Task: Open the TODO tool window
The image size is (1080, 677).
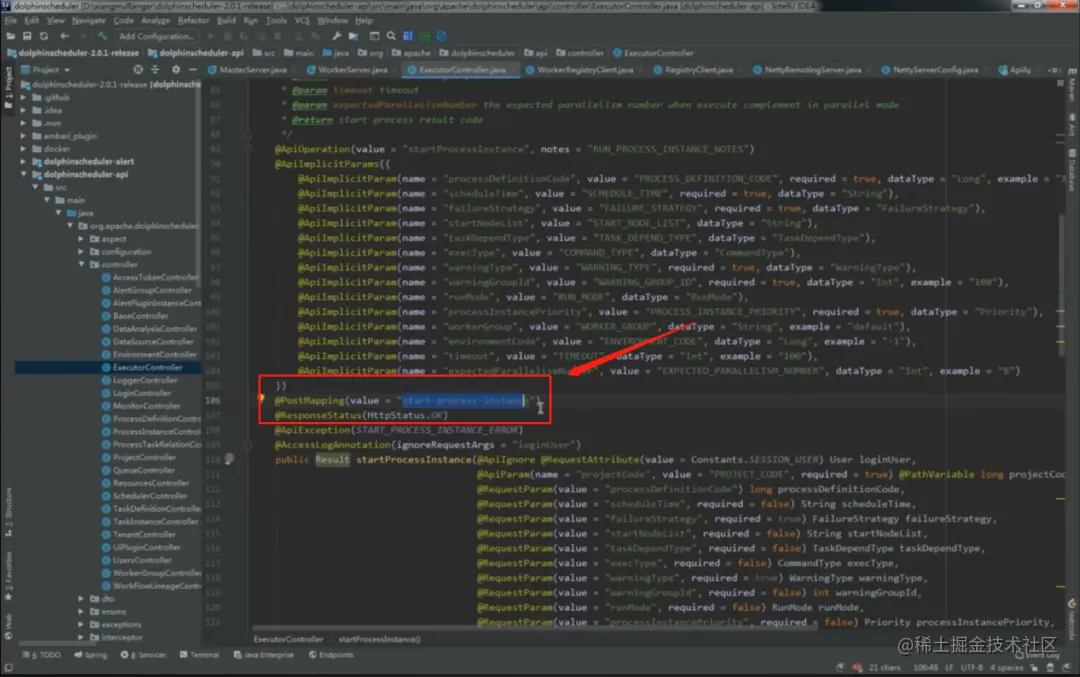Action: coord(42,655)
